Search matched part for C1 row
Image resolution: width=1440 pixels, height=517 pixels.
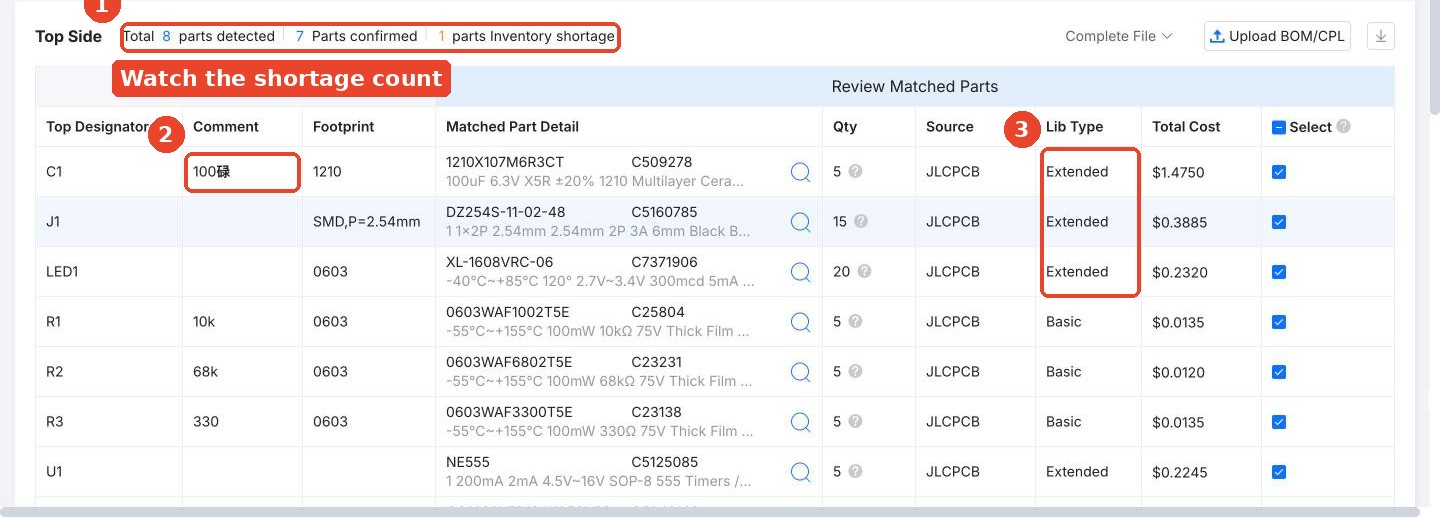tap(800, 172)
